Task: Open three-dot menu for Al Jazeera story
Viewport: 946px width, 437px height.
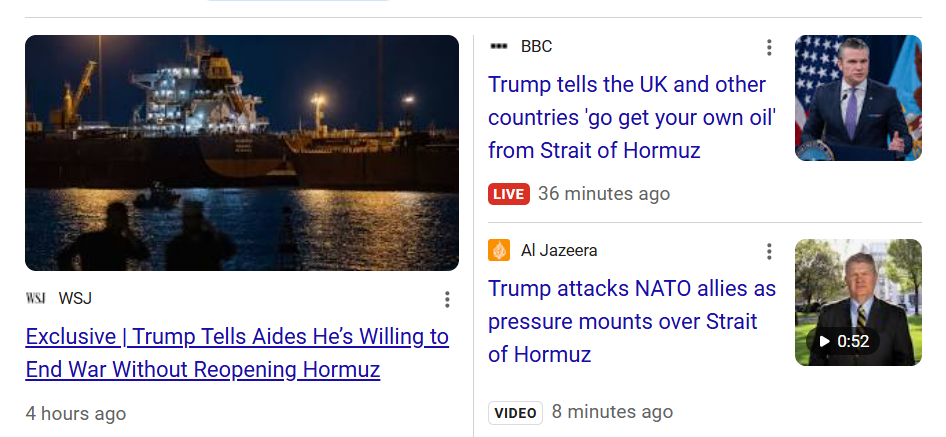Action: pyautogui.click(x=769, y=251)
